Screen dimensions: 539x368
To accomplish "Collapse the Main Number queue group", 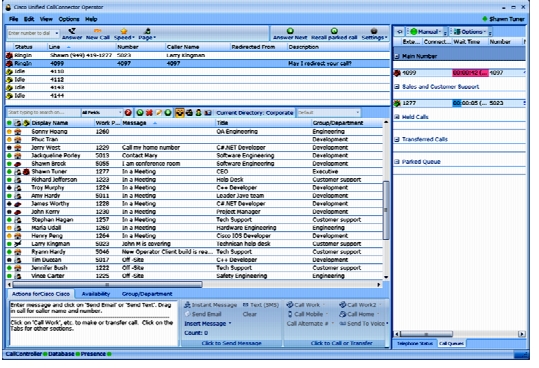I will 397,56.
